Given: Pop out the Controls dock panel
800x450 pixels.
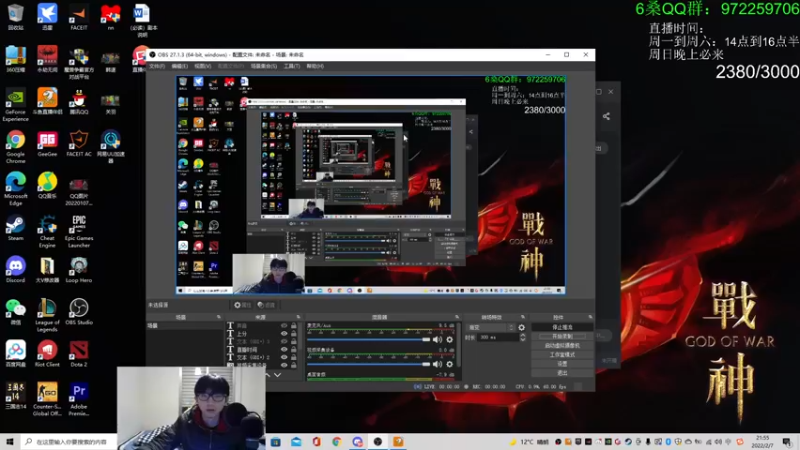Looking at the screenshot, I should [590, 317].
